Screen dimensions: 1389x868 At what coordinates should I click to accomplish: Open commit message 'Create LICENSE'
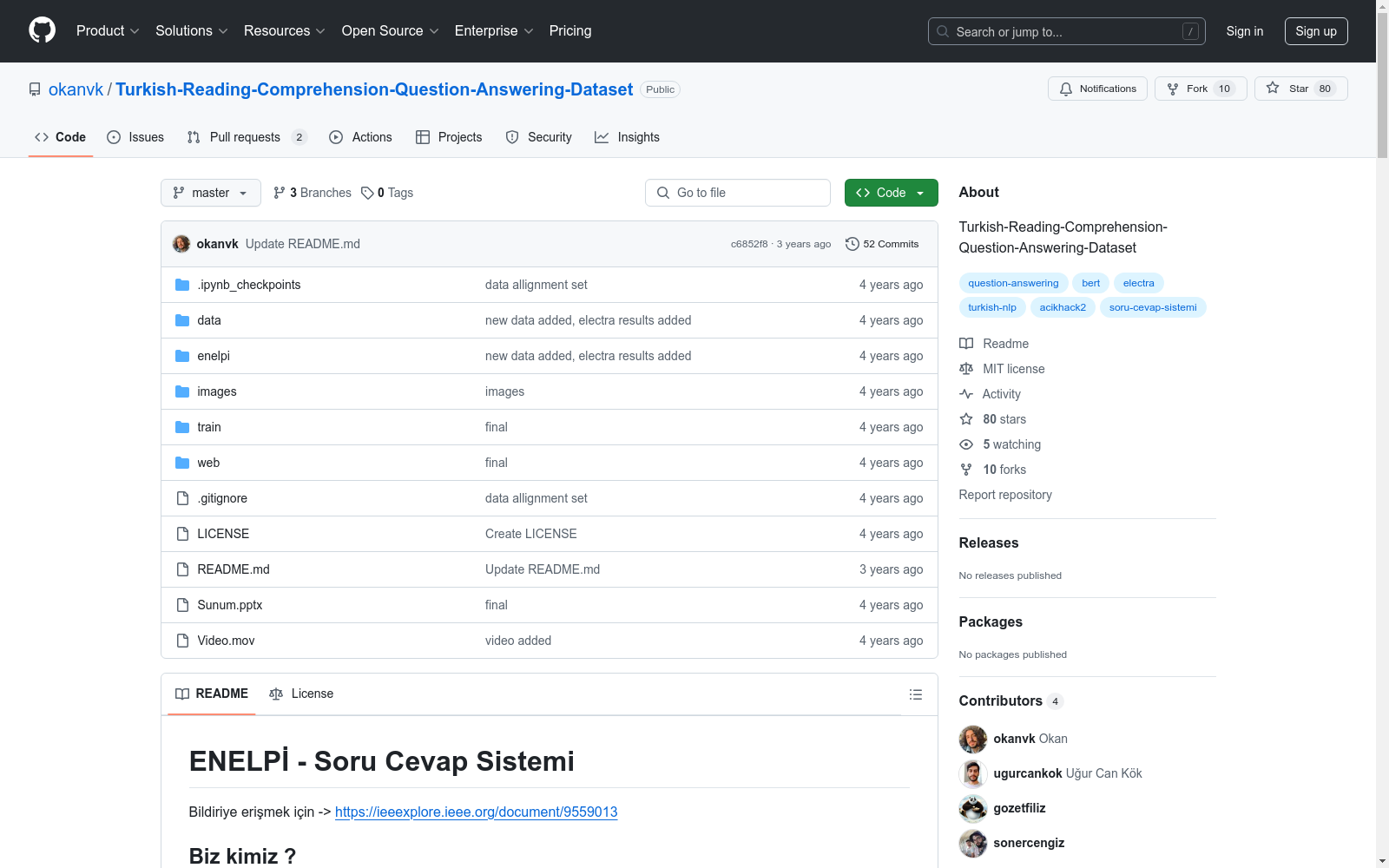tap(531, 534)
